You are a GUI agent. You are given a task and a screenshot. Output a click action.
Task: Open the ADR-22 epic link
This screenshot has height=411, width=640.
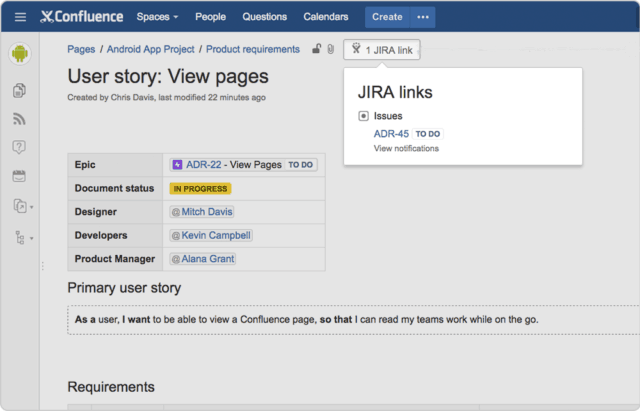point(204,164)
